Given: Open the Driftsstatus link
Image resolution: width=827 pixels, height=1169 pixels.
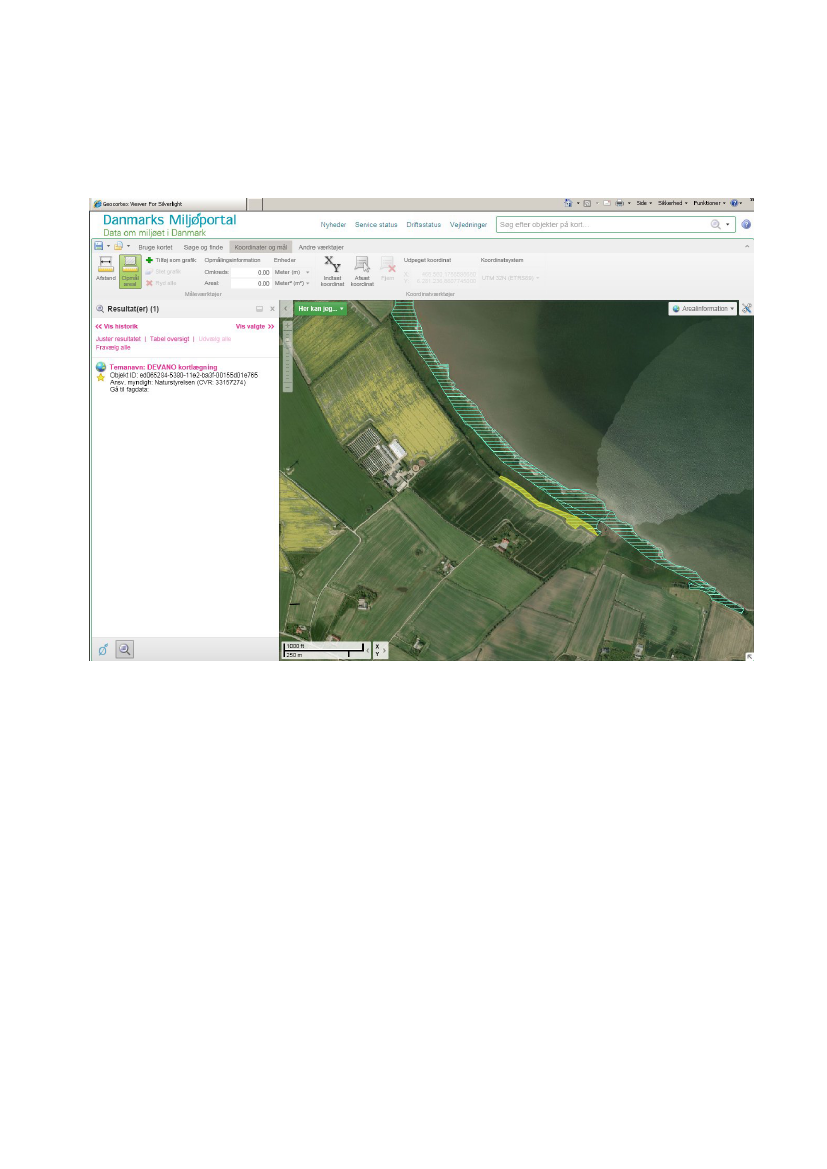Looking at the screenshot, I should 424,224.
